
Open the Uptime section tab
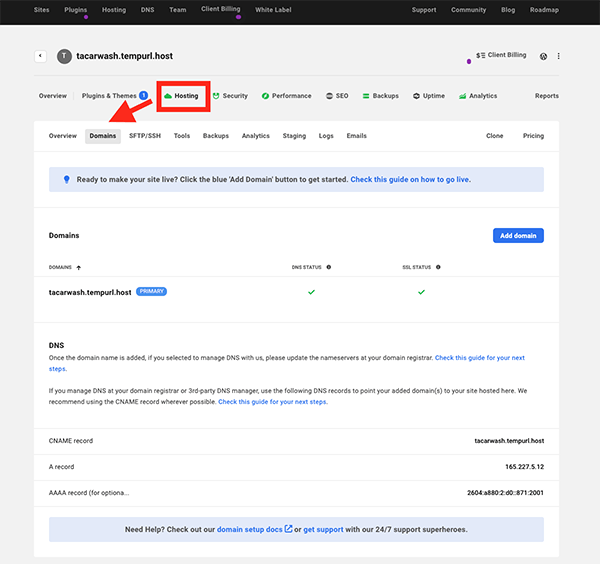pos(429,96)
